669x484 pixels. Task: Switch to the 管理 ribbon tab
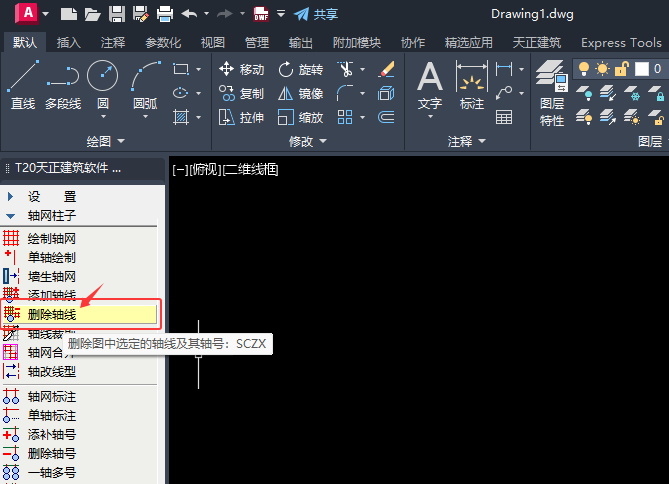[x=256, y=42]
